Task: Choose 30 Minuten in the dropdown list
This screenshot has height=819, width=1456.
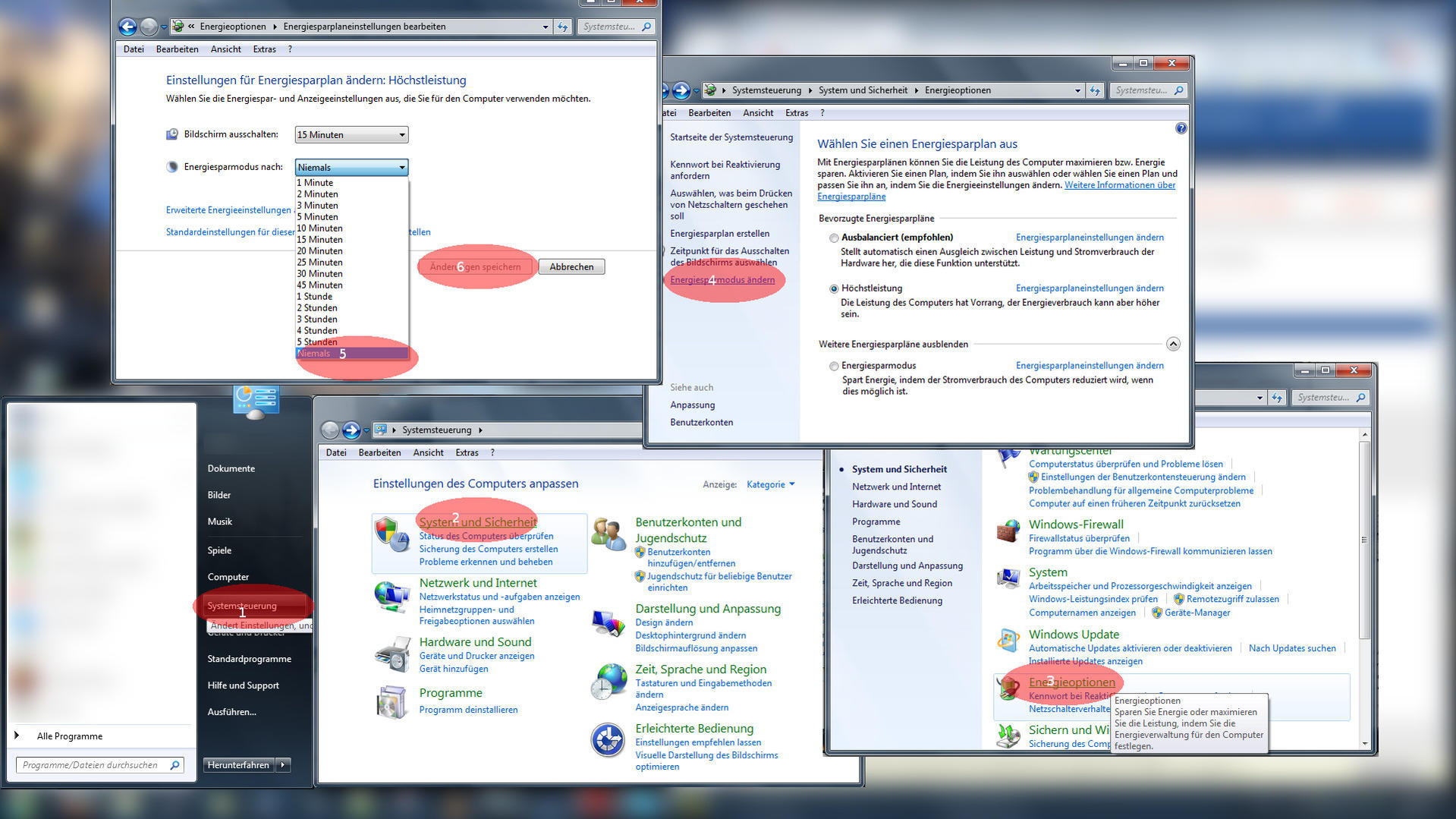Action: 351,274
